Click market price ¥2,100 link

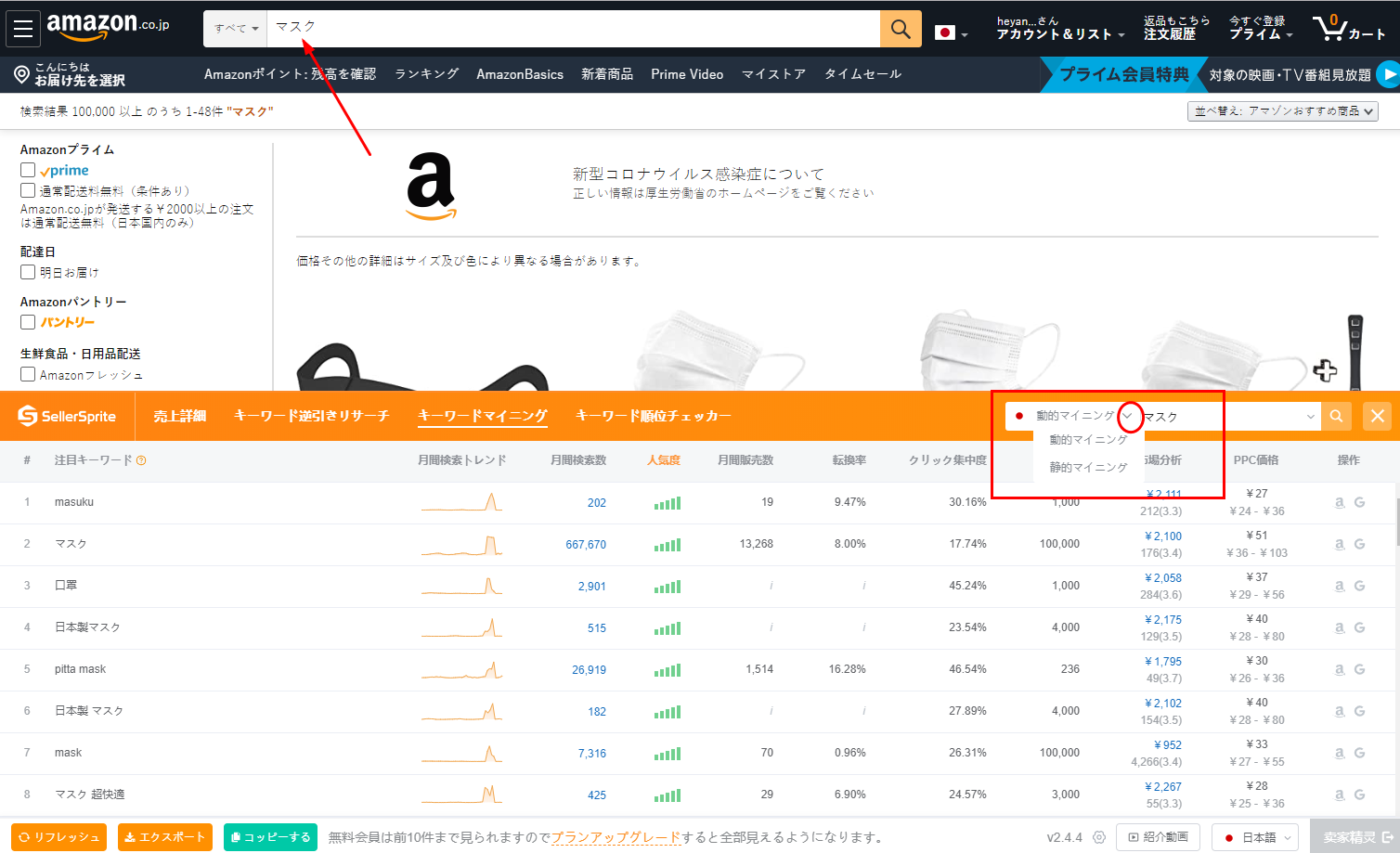tap(1163, 536)
